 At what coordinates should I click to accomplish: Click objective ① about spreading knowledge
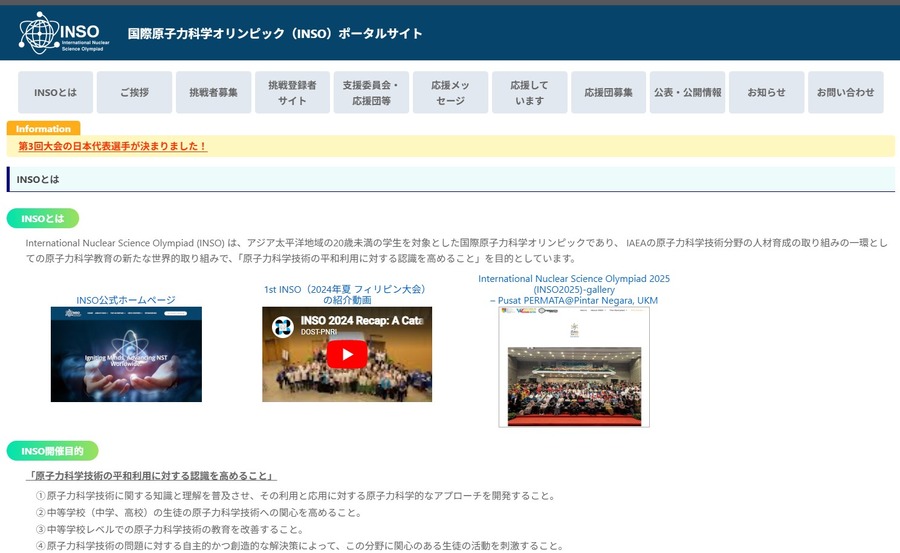pos(296,496)
